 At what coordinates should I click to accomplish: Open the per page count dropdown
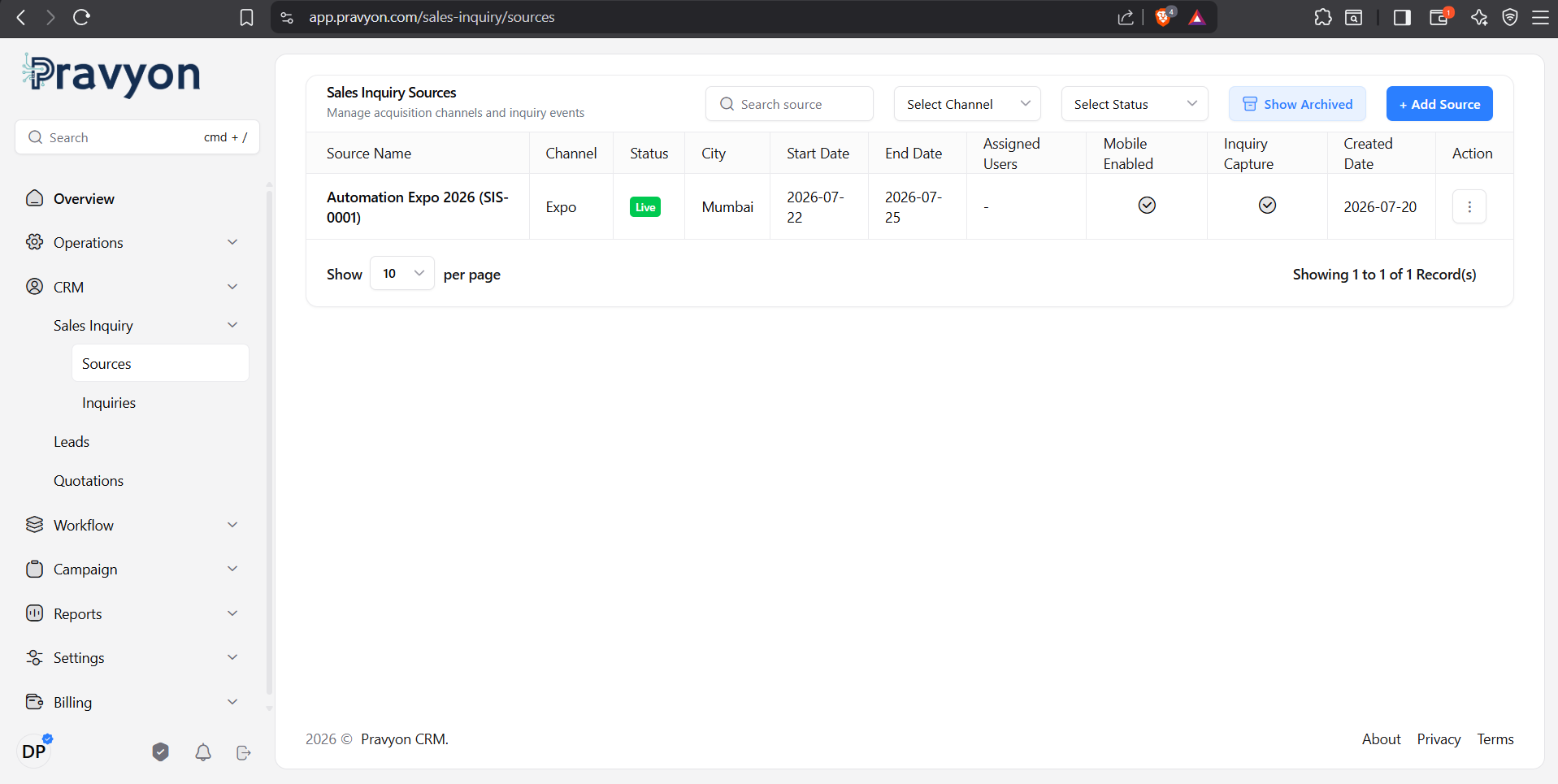coord(402,273)
